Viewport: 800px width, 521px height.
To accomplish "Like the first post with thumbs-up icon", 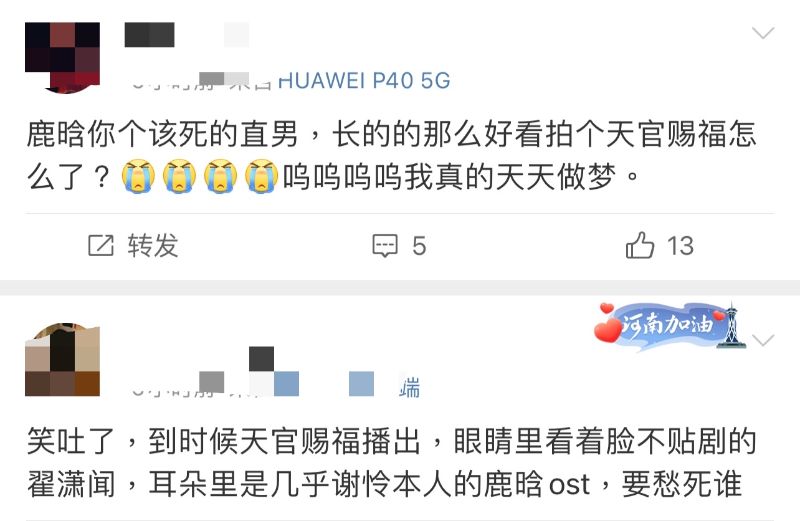I will (640, 245).
